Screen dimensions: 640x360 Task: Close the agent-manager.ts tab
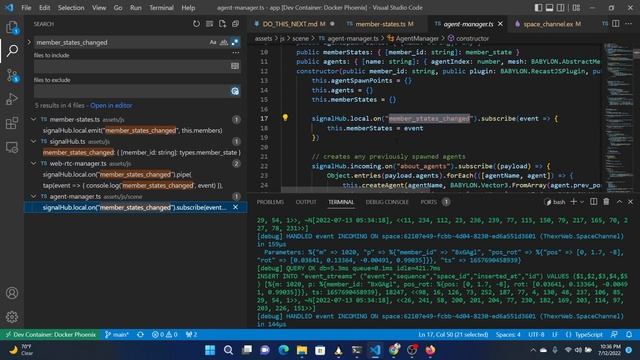click(500, 24)
